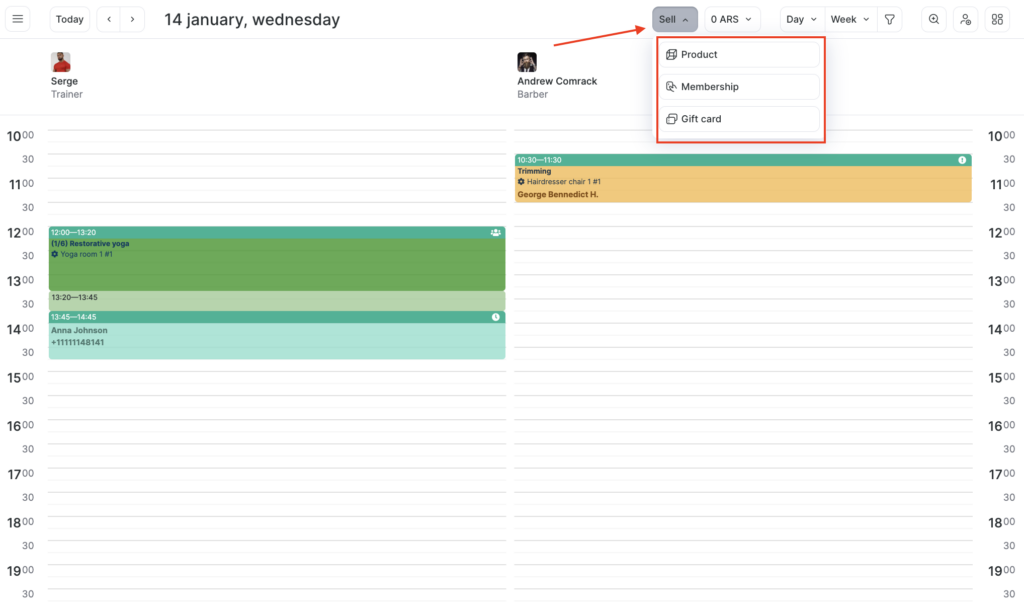Open the hamburger main menu

(x=18, y=19)
